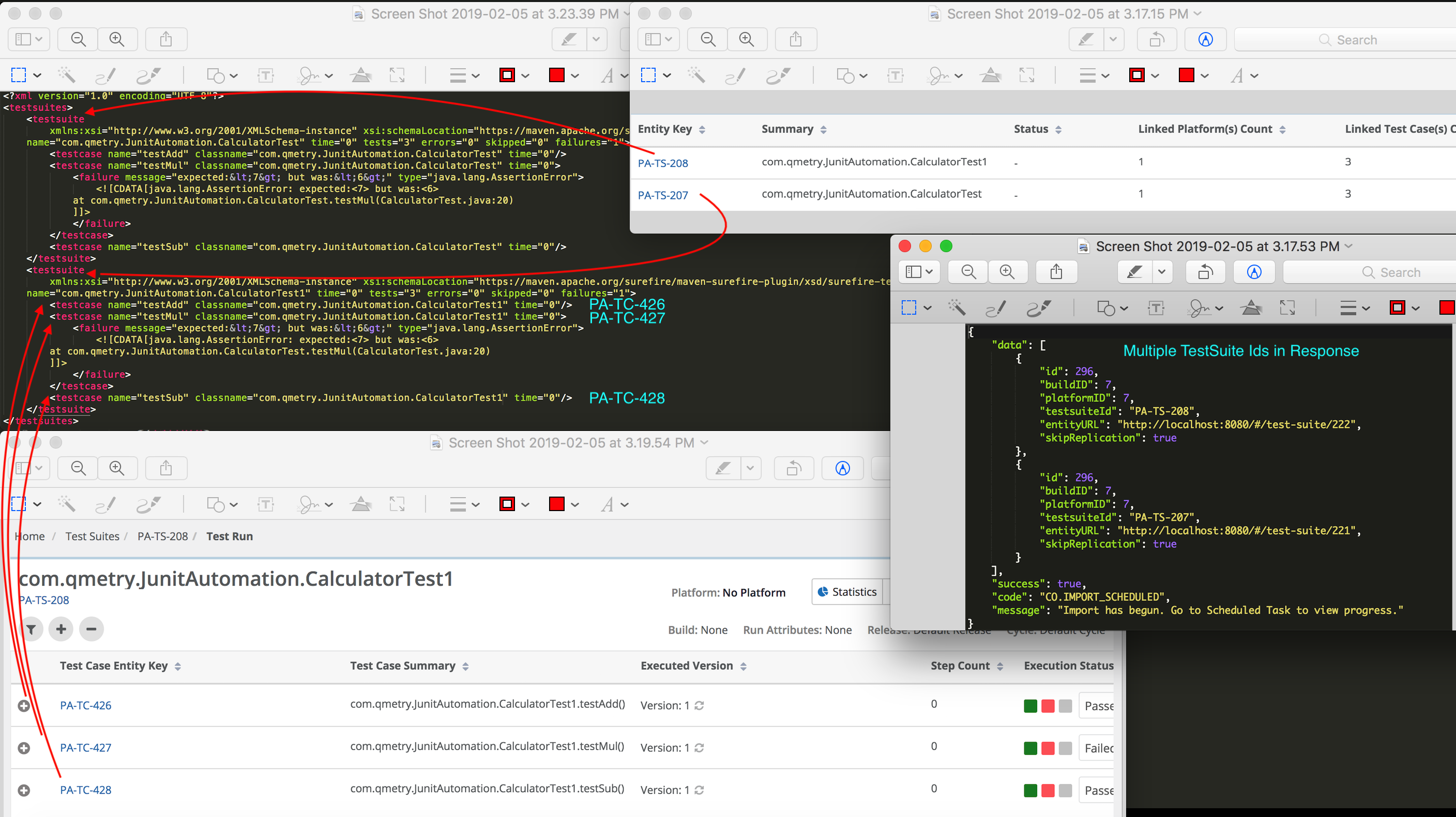Select the Sketch tool in the top toolbar

click(104, 75)
